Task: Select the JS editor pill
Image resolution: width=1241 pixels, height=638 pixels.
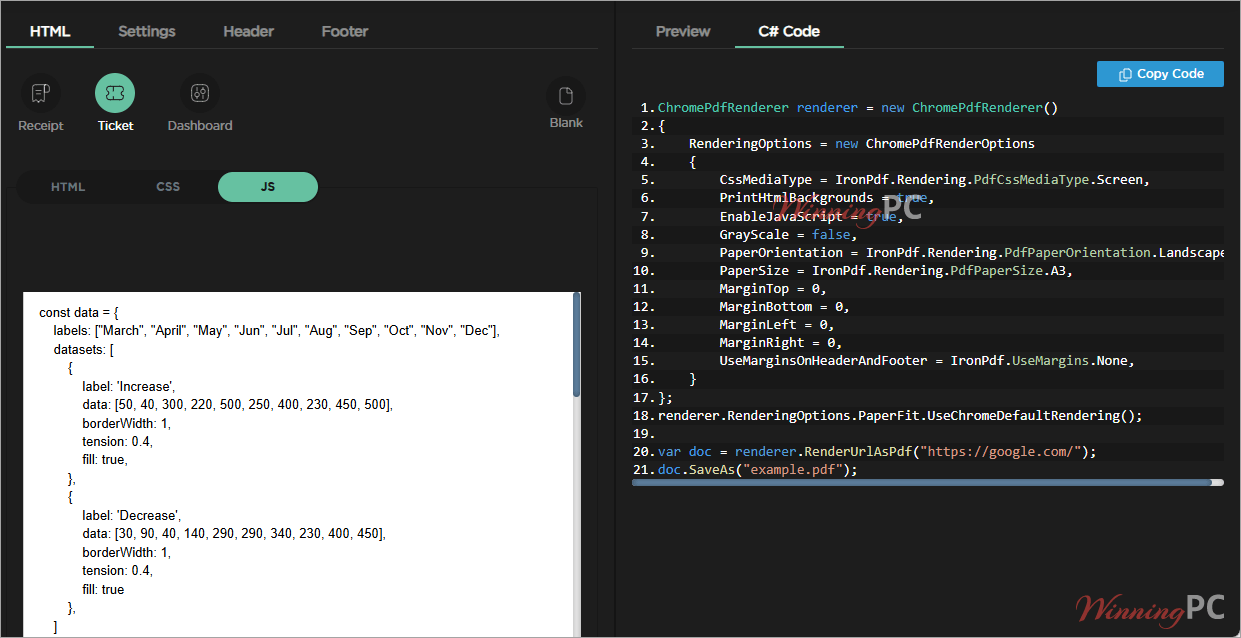Action: 268,187
